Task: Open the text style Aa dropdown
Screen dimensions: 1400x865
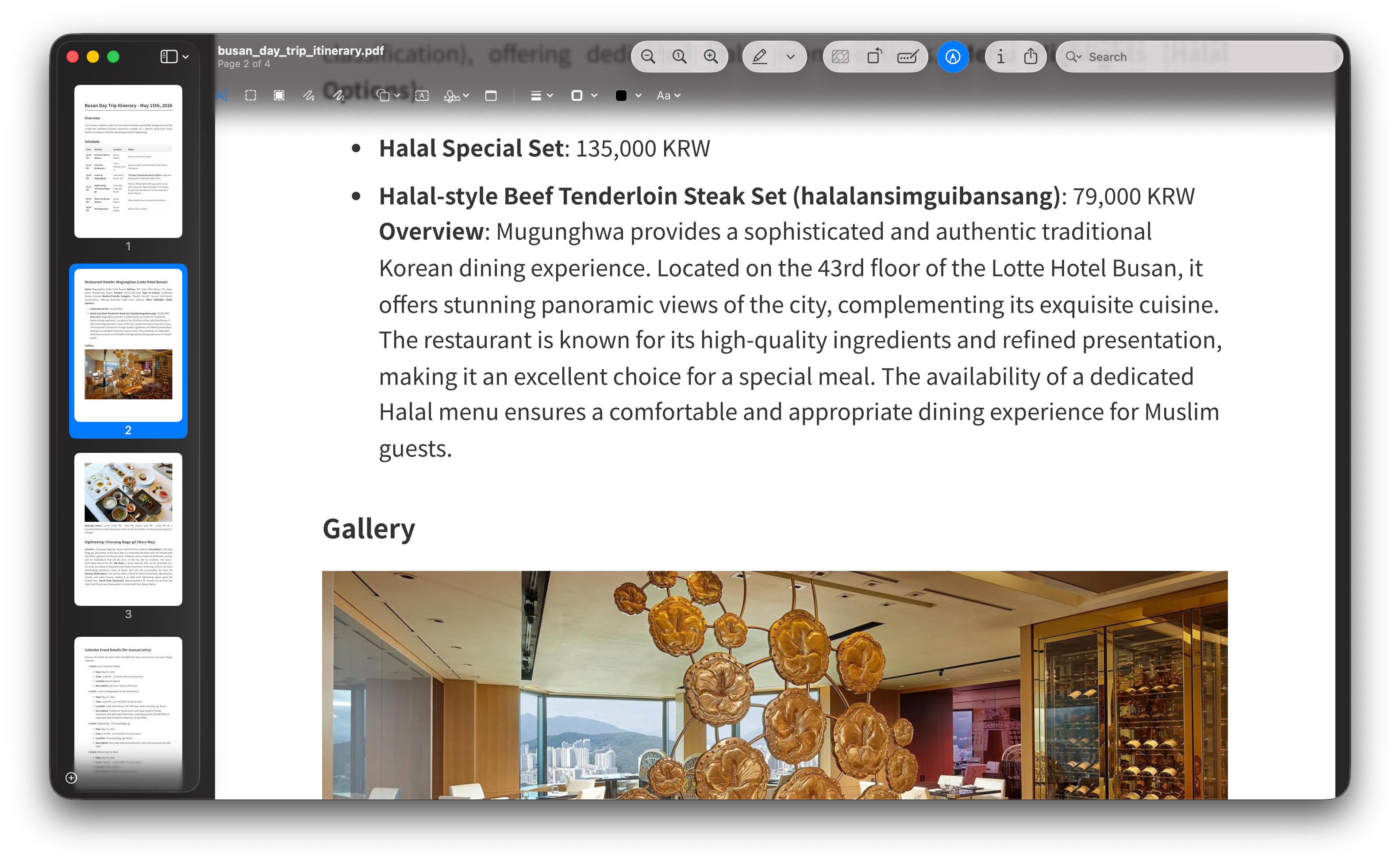Action: pyautogui.click(x=668, y=96)
